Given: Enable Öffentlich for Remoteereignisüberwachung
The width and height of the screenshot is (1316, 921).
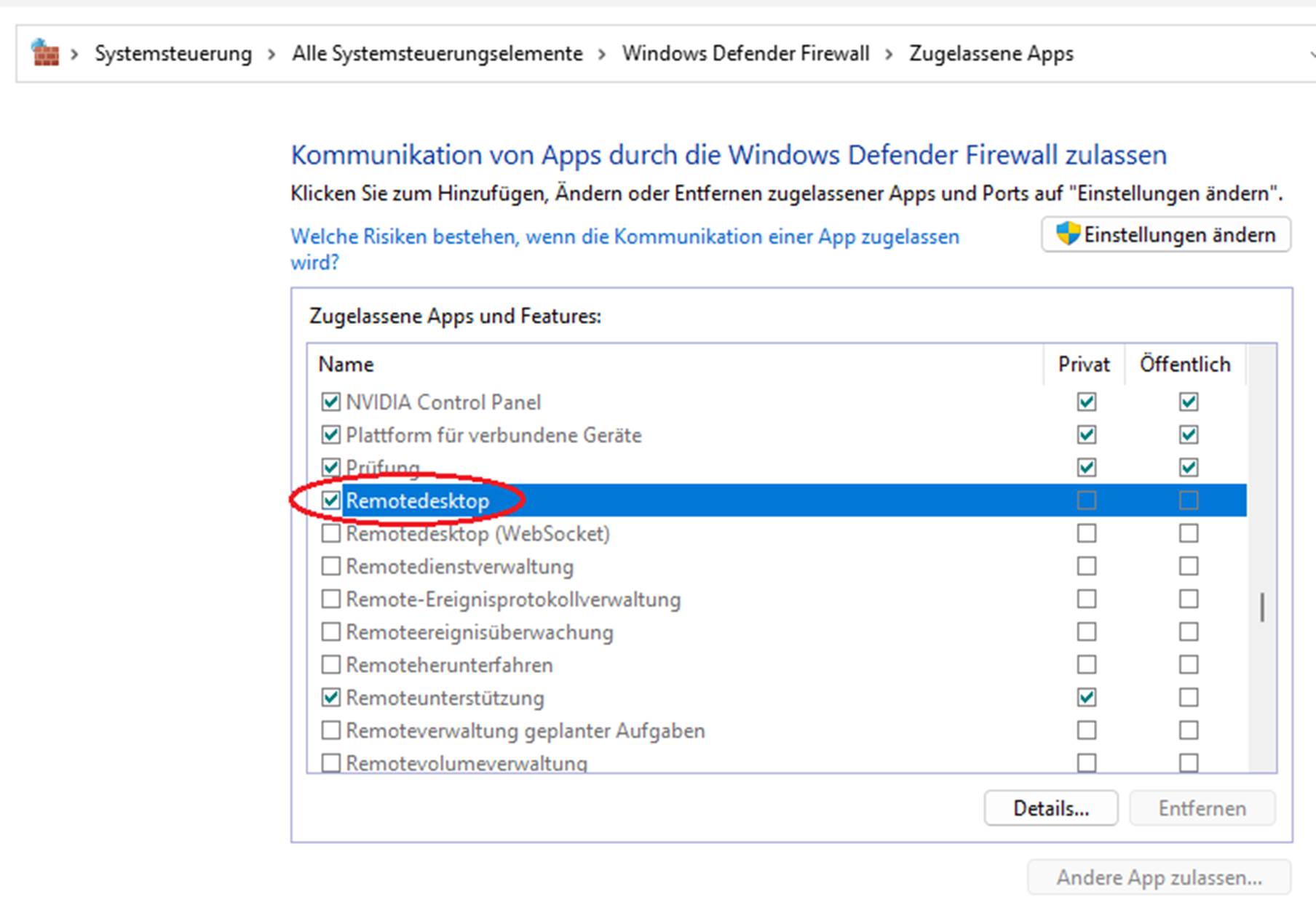Looking at the screenshot, I should [1189, 631].
